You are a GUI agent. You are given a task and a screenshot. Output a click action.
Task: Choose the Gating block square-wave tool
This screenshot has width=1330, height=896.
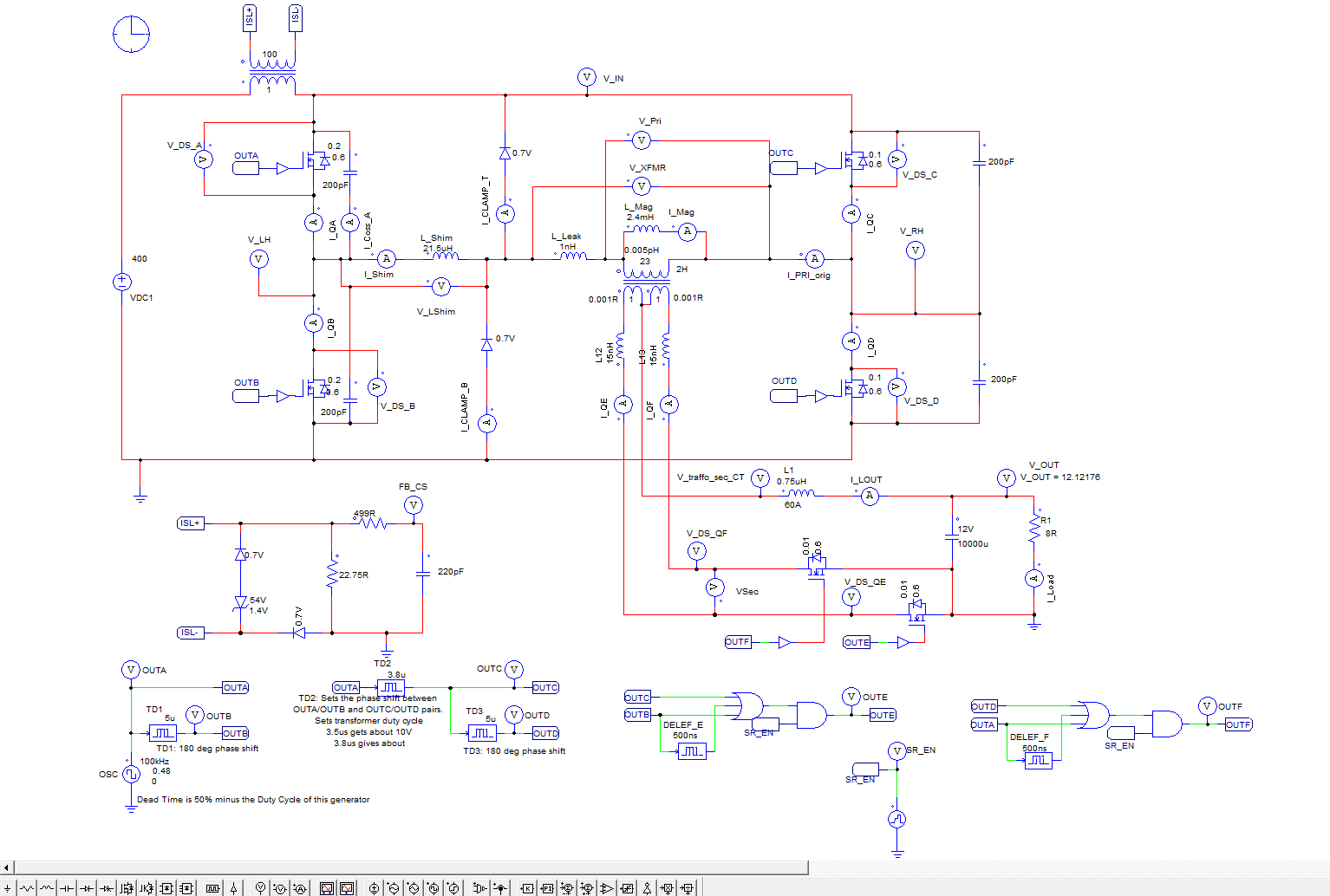click(212, 887)
